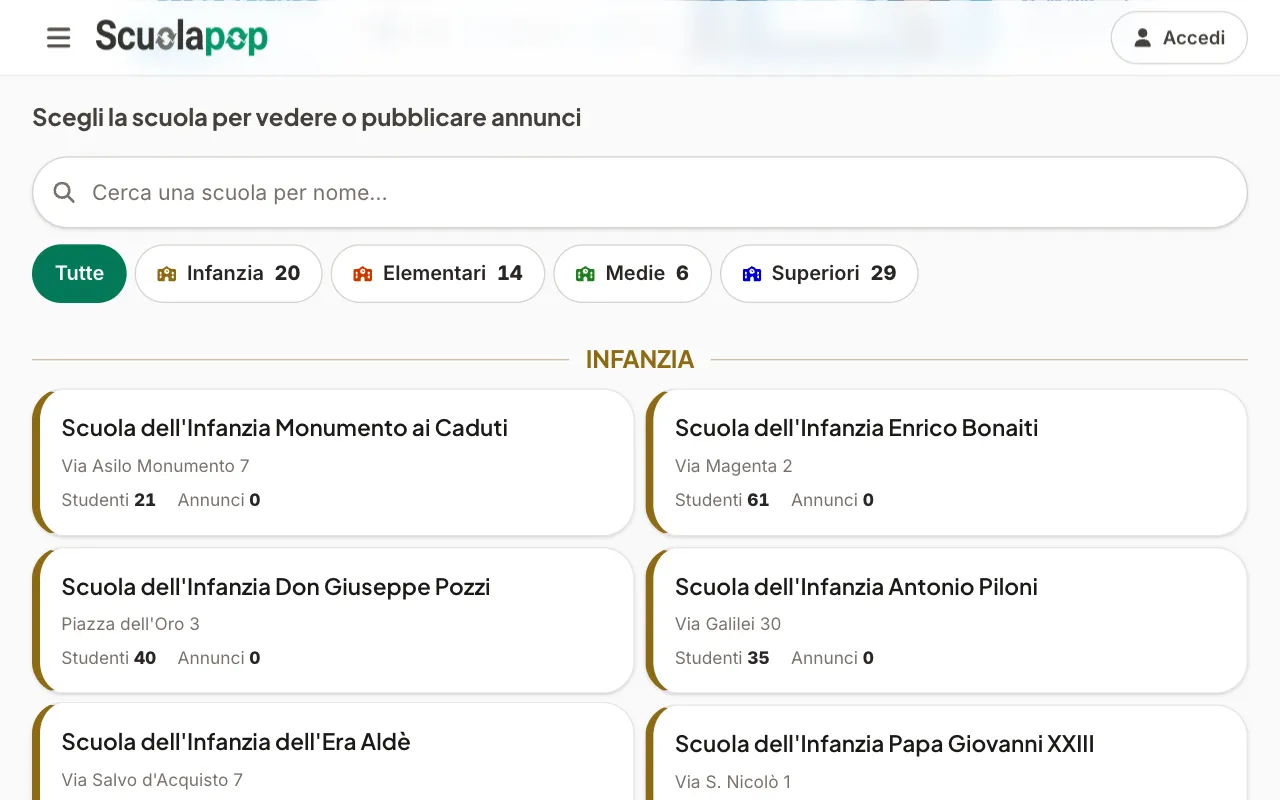Image resolution: width=1280 pixels, height=800 pixels.
Task: Click the INFANZIA section heading
Action: pyautogui.click(x=640, y=359)
